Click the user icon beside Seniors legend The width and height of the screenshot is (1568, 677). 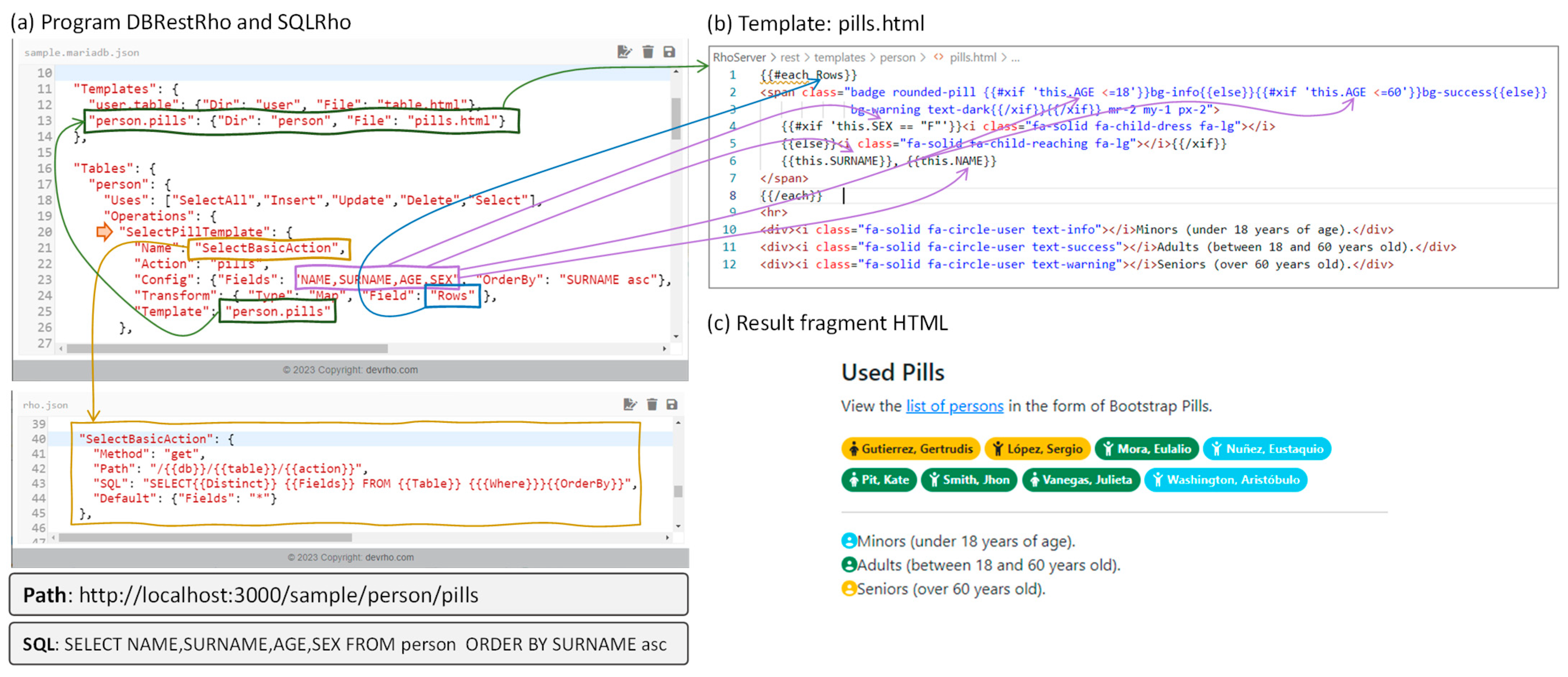tap(848, 588)
